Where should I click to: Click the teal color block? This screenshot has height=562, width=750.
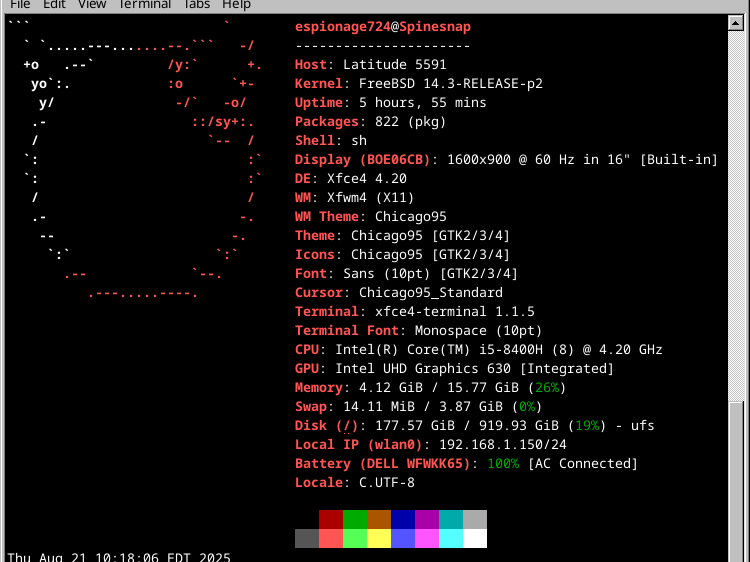point(451,519)
